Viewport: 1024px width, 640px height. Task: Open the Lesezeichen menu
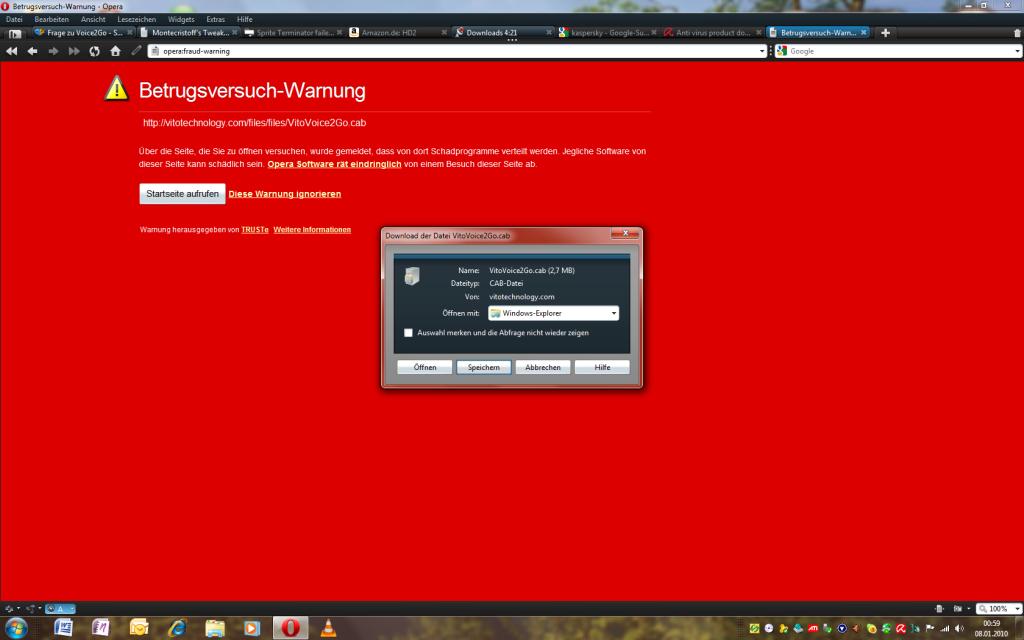[136, 20]
